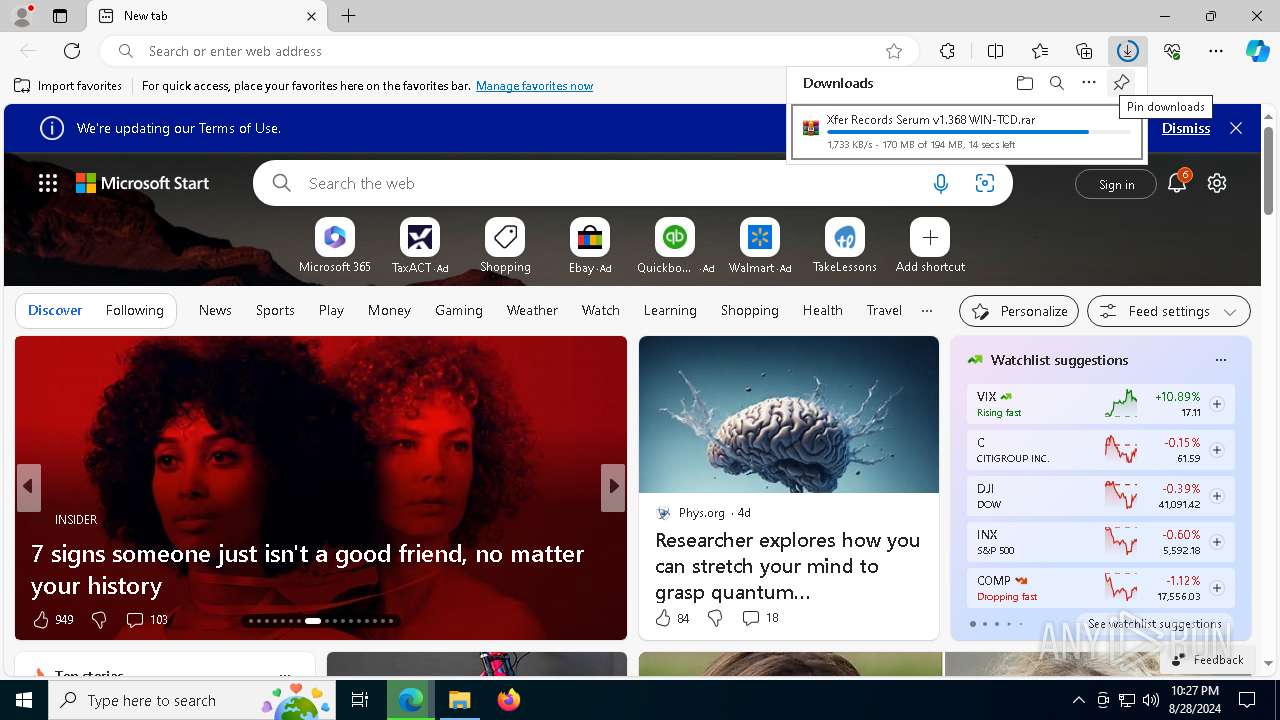This screenshot has height=720, width=1280.
Task: Dislike the friend signs article
Action: [x=99, y=620]
